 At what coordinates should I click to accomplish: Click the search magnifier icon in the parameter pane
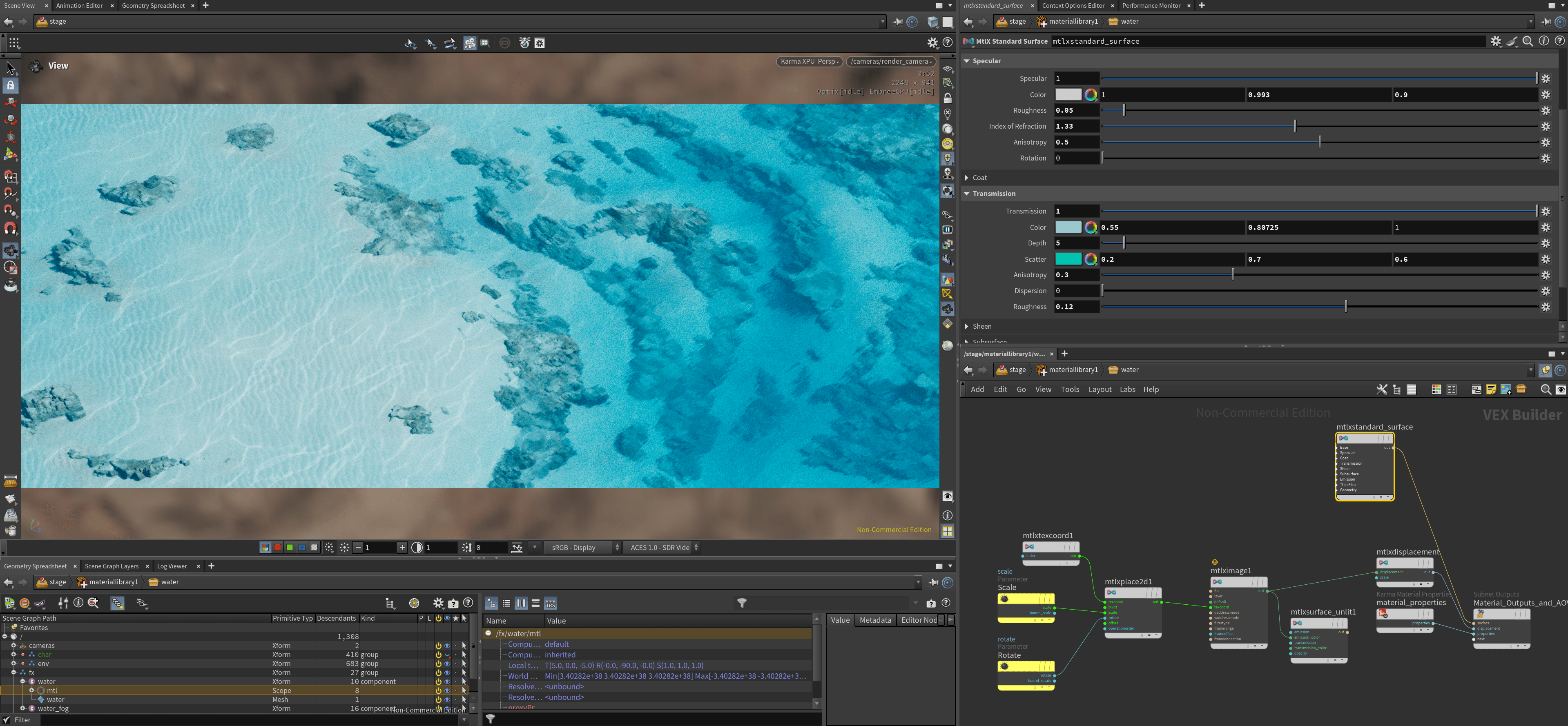(1528, 41)
